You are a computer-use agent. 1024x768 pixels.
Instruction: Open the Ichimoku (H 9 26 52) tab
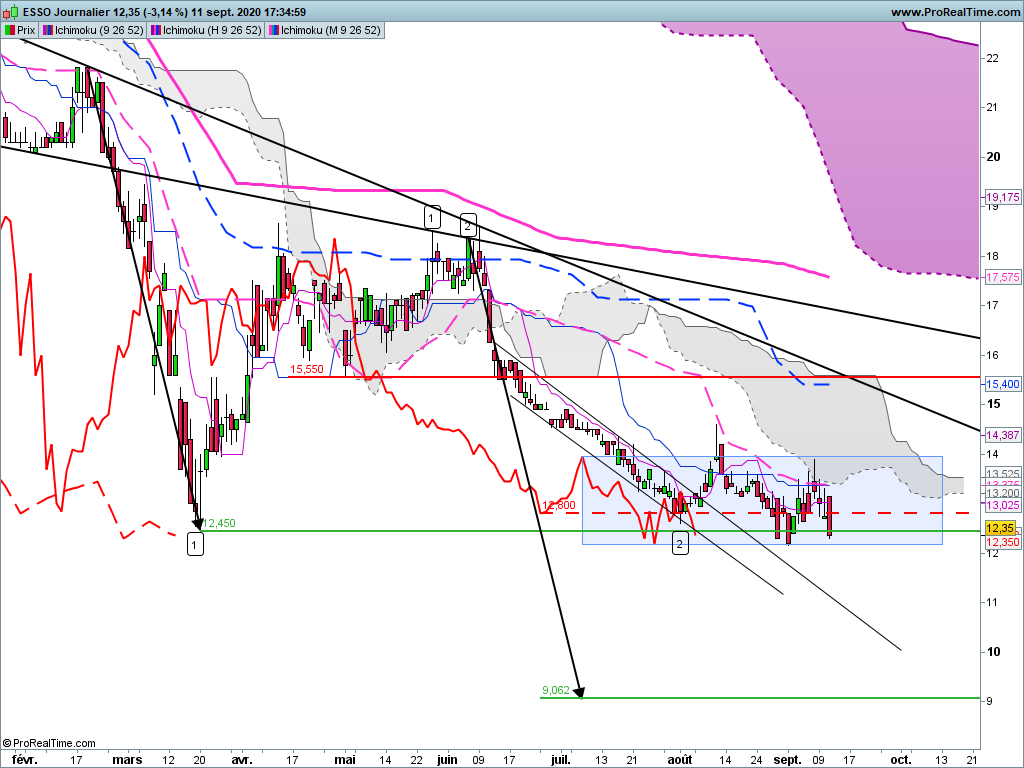click(x=206, y=30)
